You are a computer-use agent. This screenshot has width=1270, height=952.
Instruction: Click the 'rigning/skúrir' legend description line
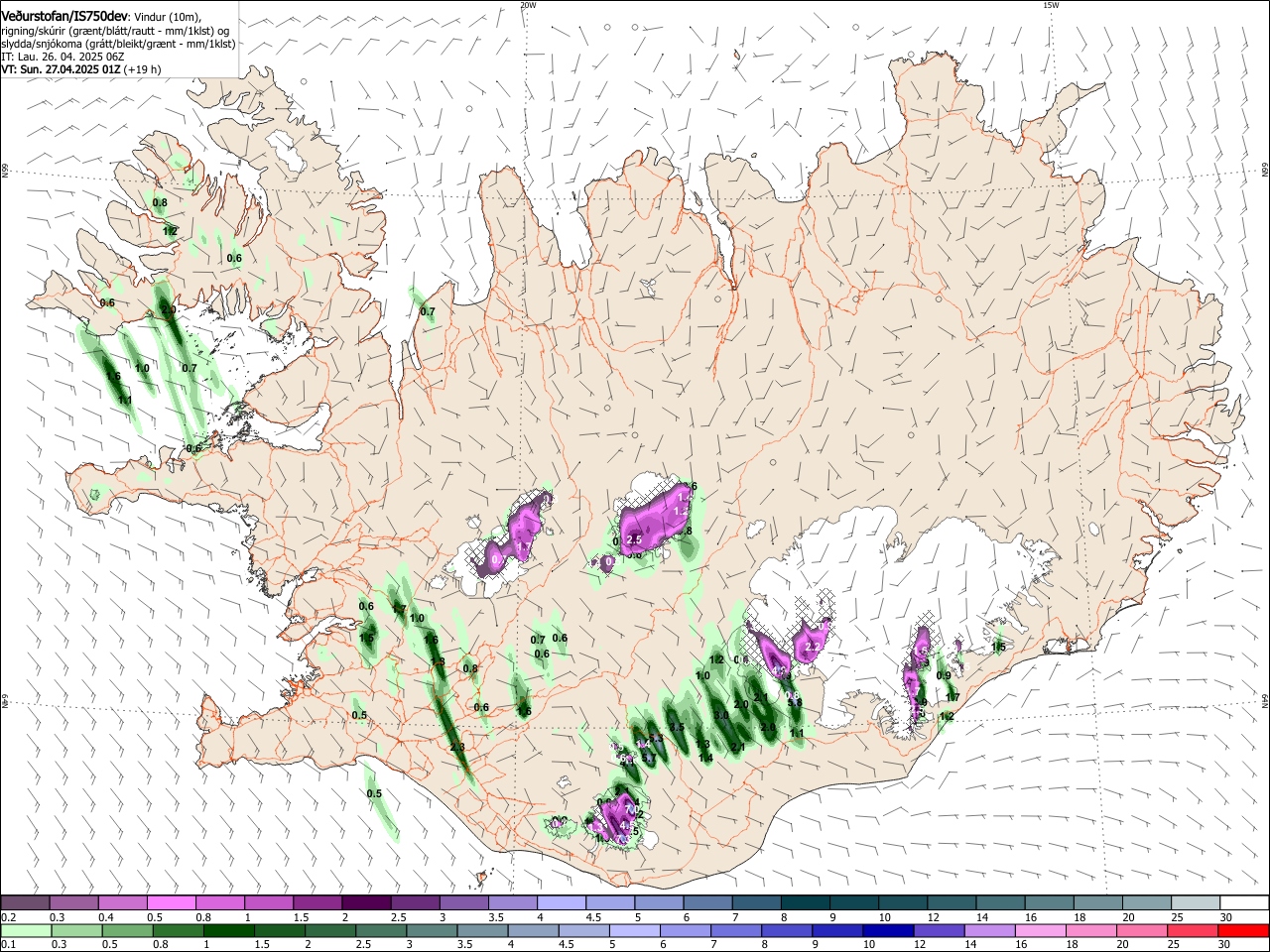(x=116, y=31)
